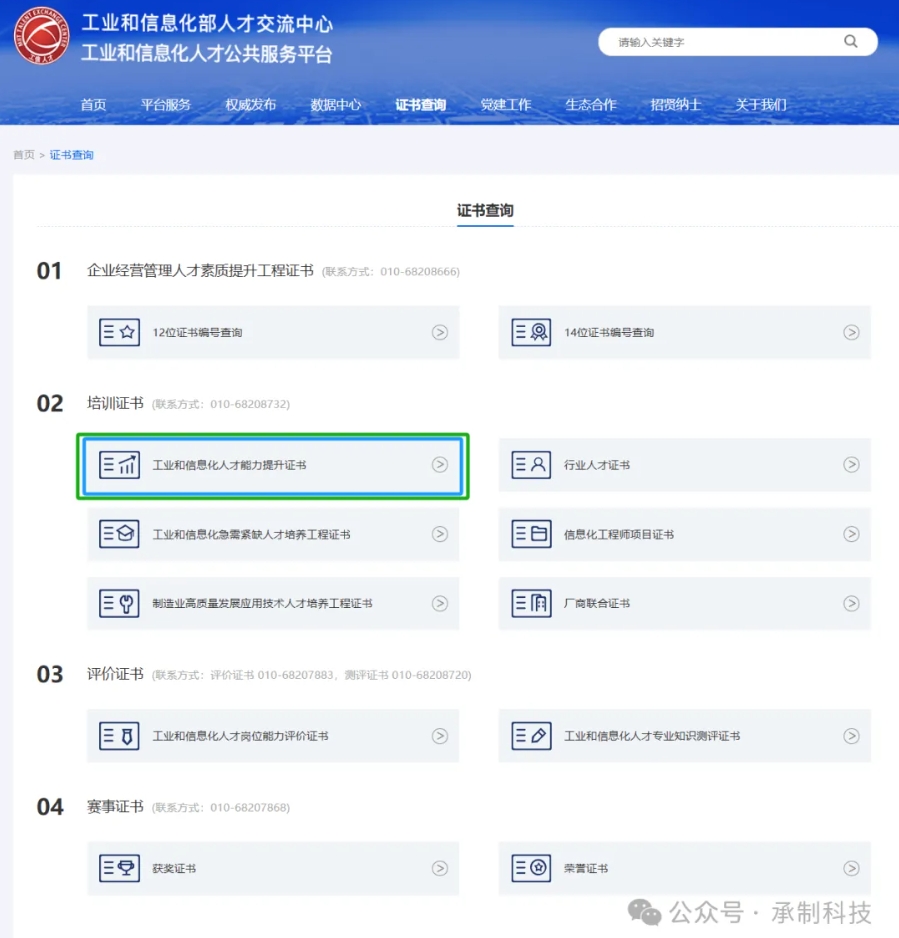The height and width of the screenshot is (938, 899).
Task: Open 厂商联合证书 query
Action: [x=685, y=603]
